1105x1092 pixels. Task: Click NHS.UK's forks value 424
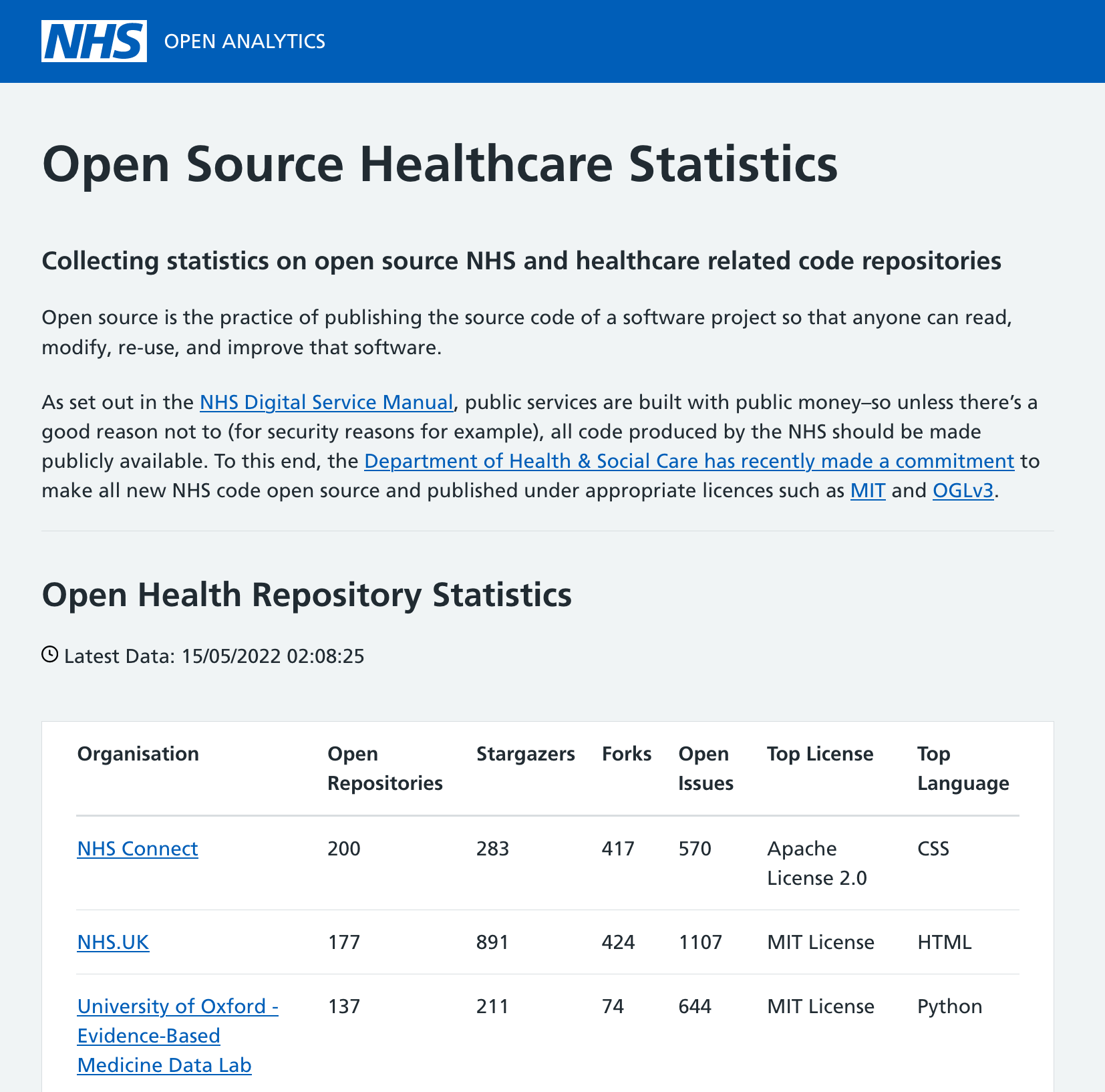(618, 942)
